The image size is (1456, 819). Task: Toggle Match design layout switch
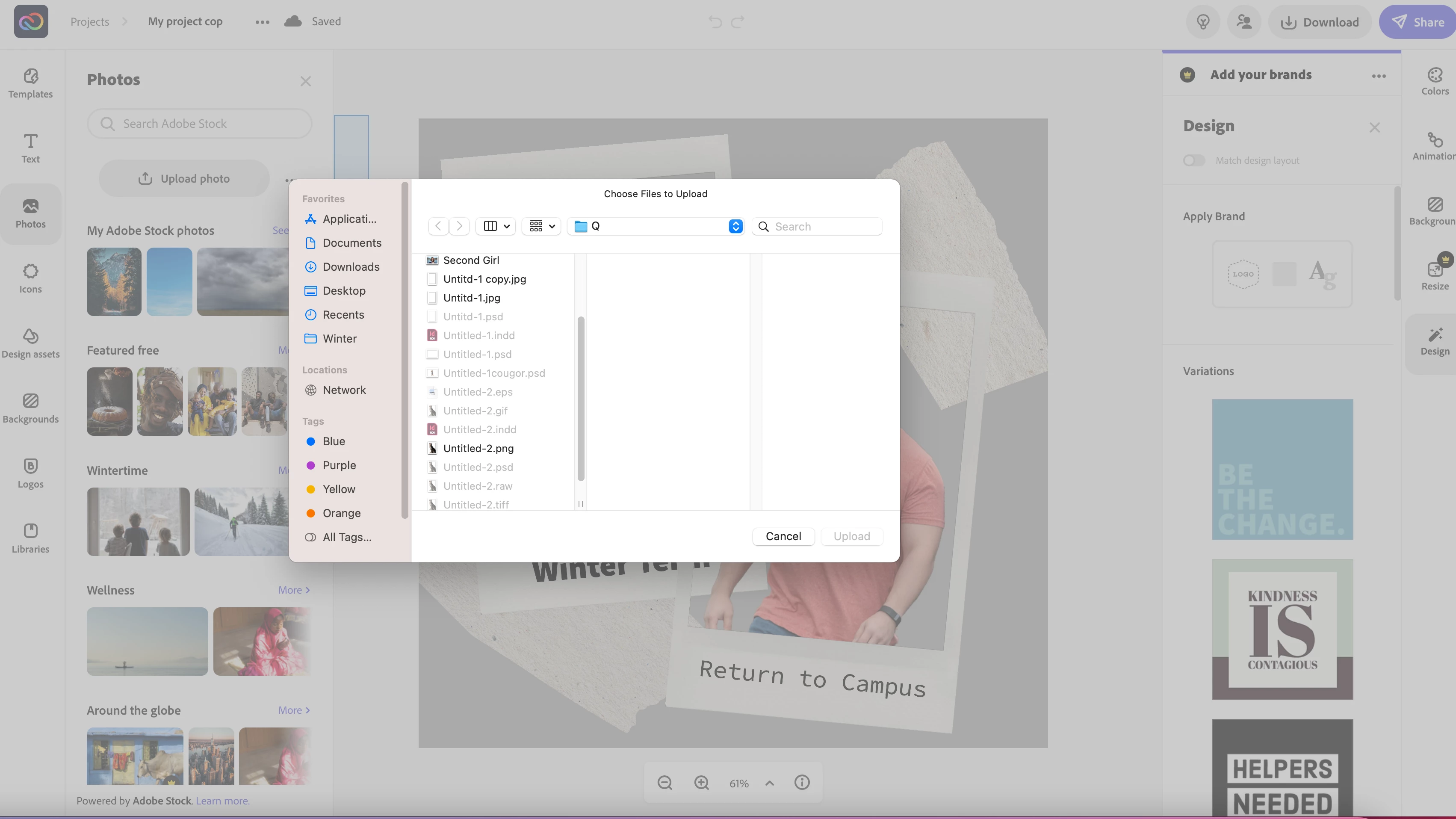(1194, 160)
